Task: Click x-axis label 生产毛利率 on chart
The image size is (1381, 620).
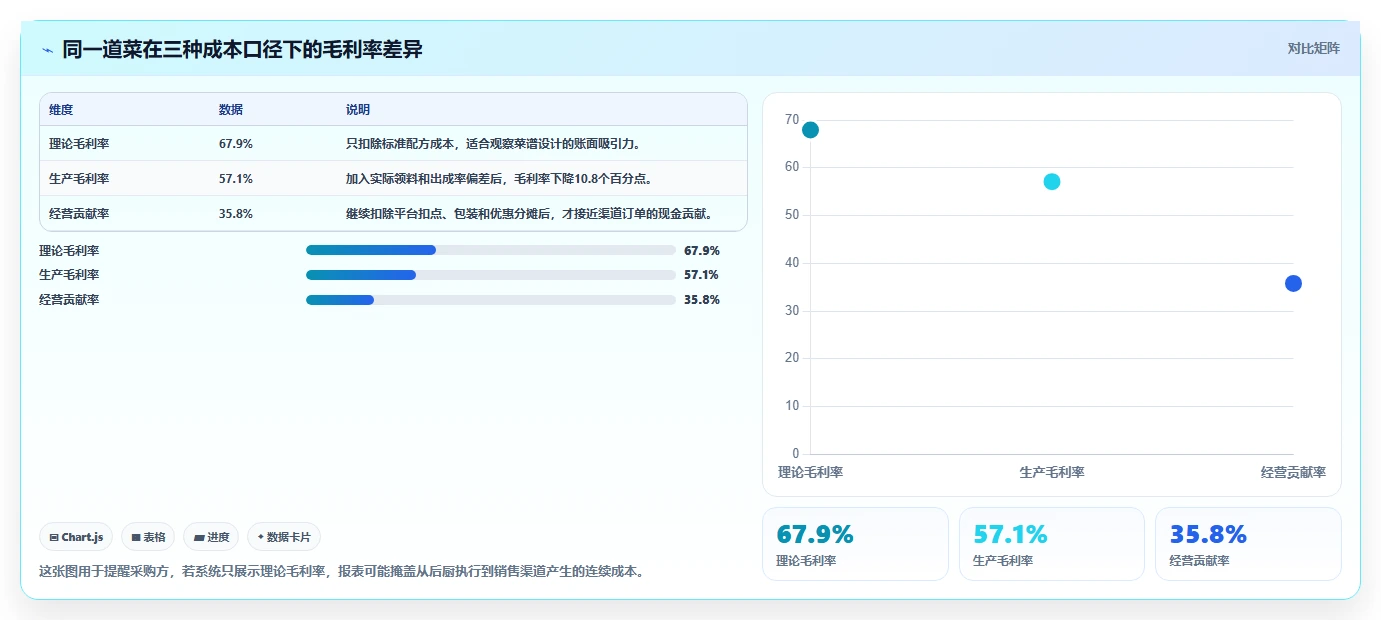Action: [x=1052, y=472]
